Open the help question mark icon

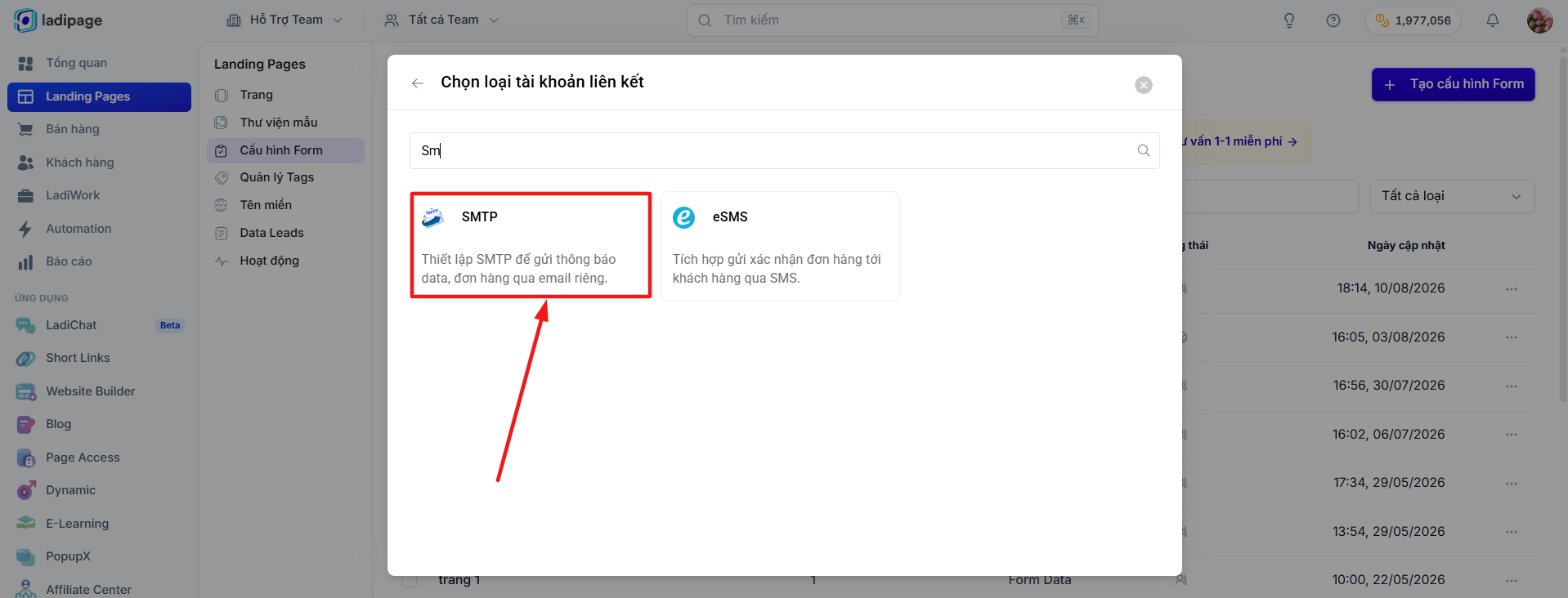click(x=1333, y=20)
